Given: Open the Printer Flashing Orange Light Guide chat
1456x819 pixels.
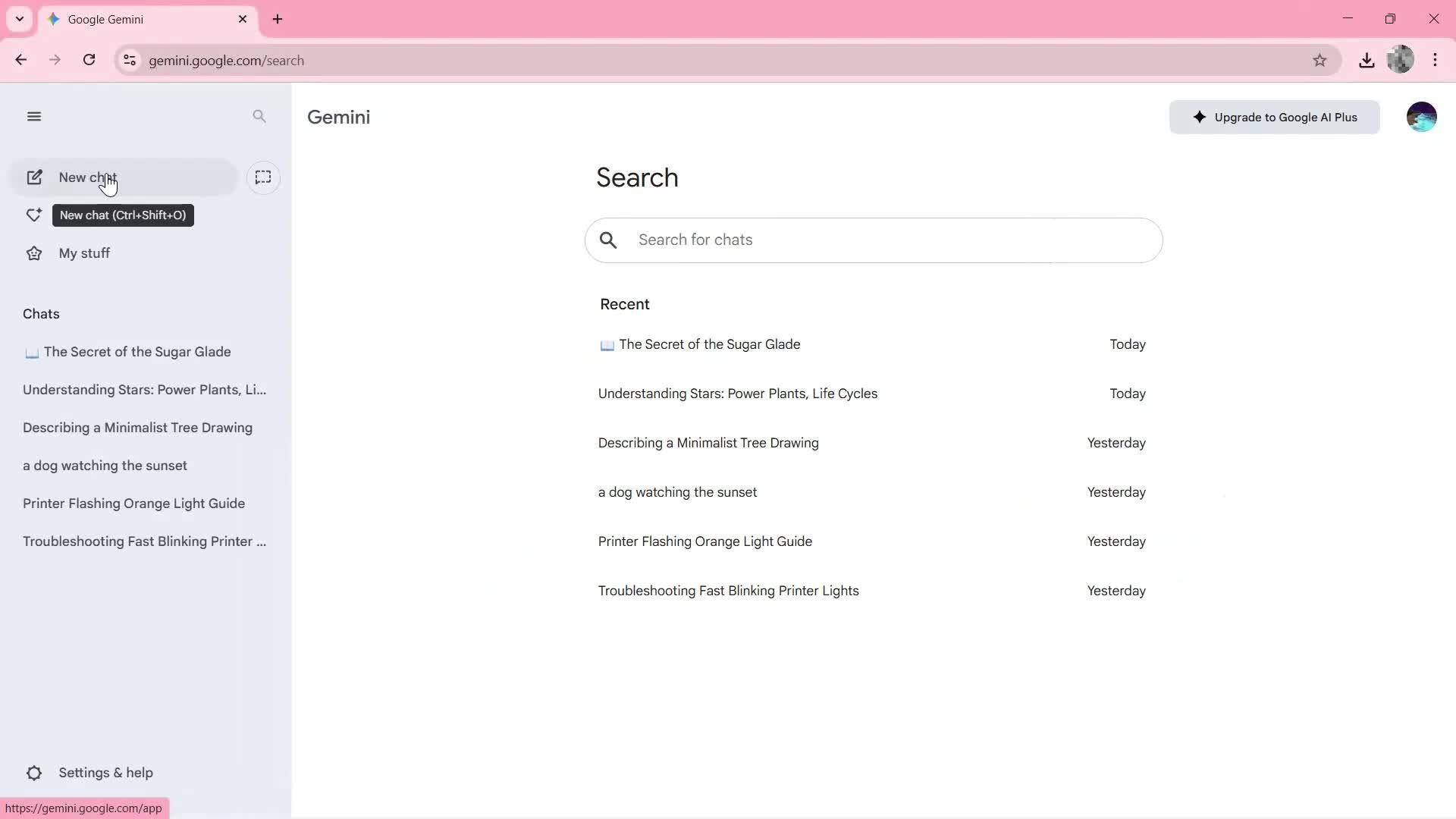Looking at the screenshot, I should 133,504.
